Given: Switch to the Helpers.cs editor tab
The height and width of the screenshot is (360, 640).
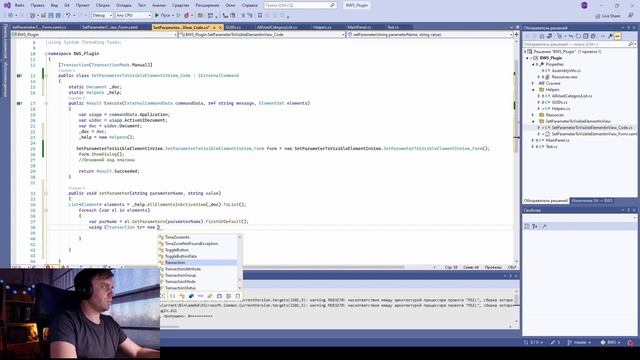Looking at the screenshot, I should pyautogui.click(x=322, y=27).
